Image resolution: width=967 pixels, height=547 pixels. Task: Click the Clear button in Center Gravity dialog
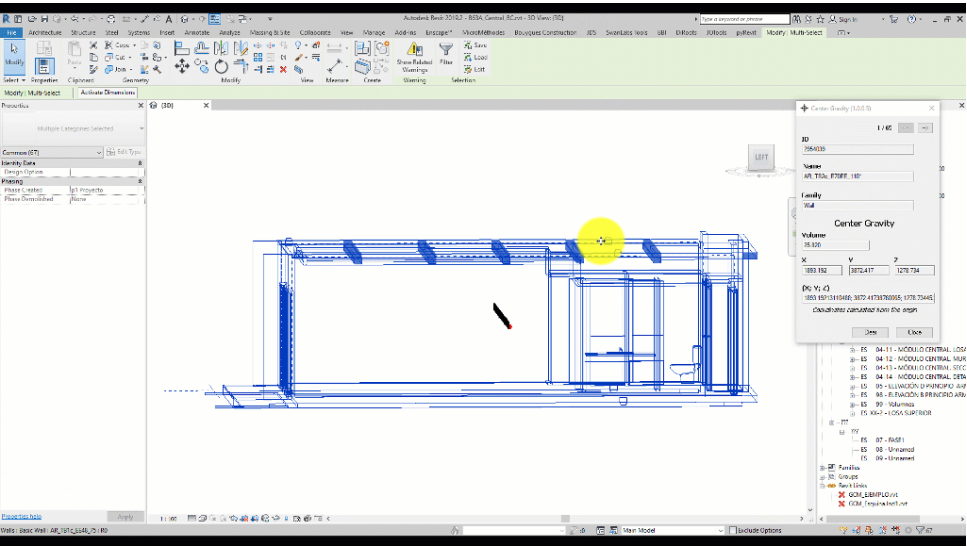[x=870, y=332]
